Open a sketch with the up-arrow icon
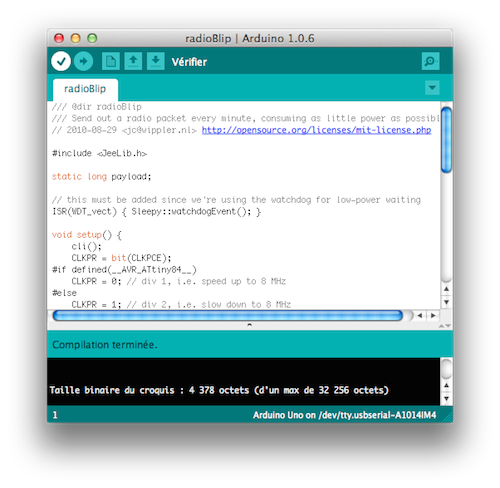Viewport: 500px width, 488px height. pyautogui.click(x=133, y=61)
